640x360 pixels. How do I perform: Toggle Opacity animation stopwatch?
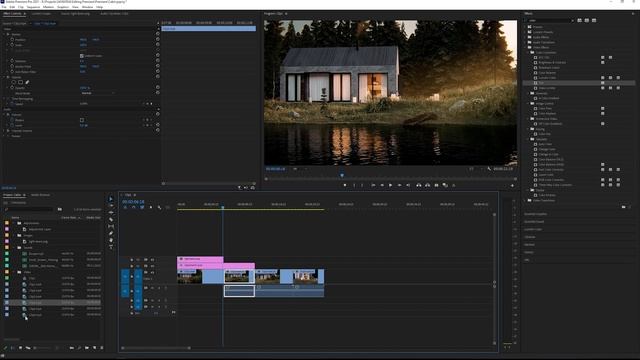tap(12, 88)
